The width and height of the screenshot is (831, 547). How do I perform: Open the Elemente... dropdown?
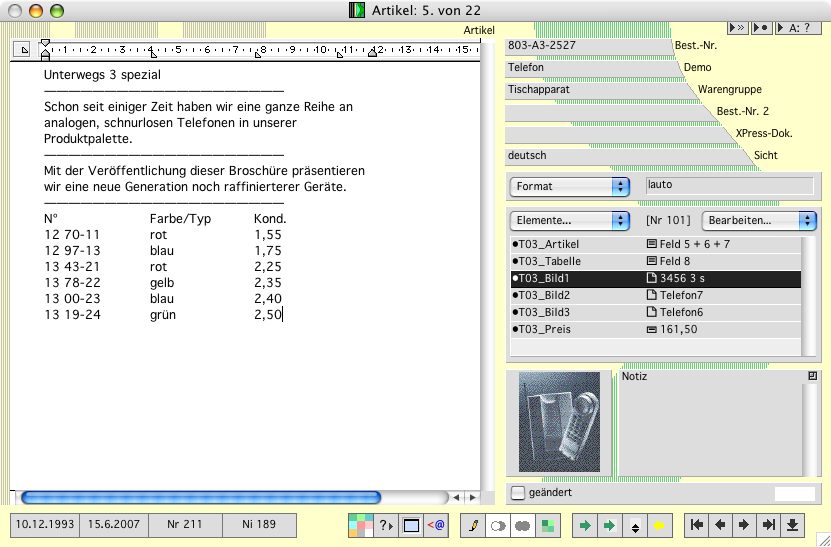[x=569, y=219]
